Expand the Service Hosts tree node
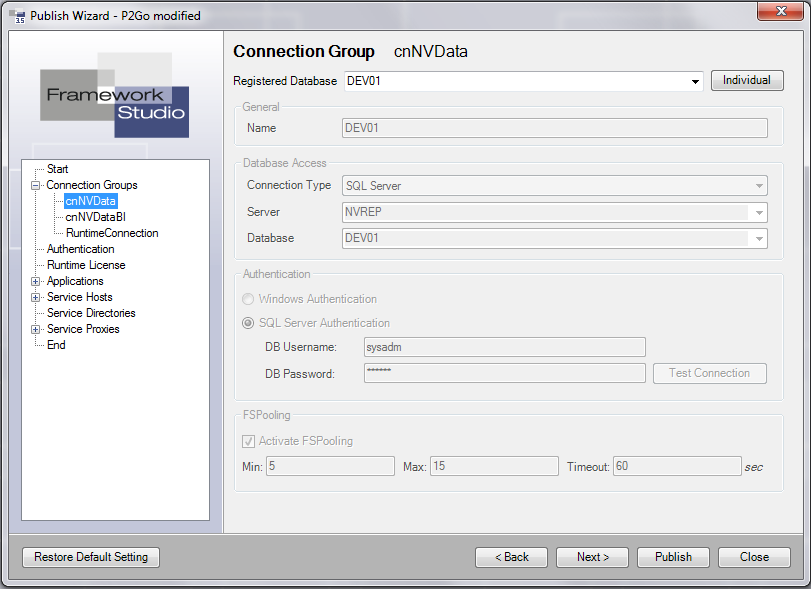 [x=36, y=297]
